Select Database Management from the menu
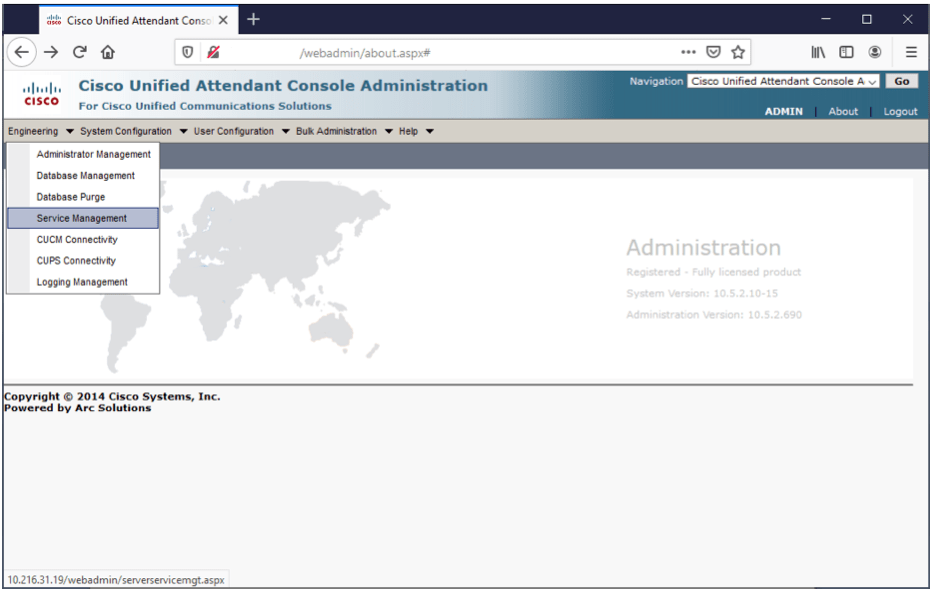 tap(83, 176)
